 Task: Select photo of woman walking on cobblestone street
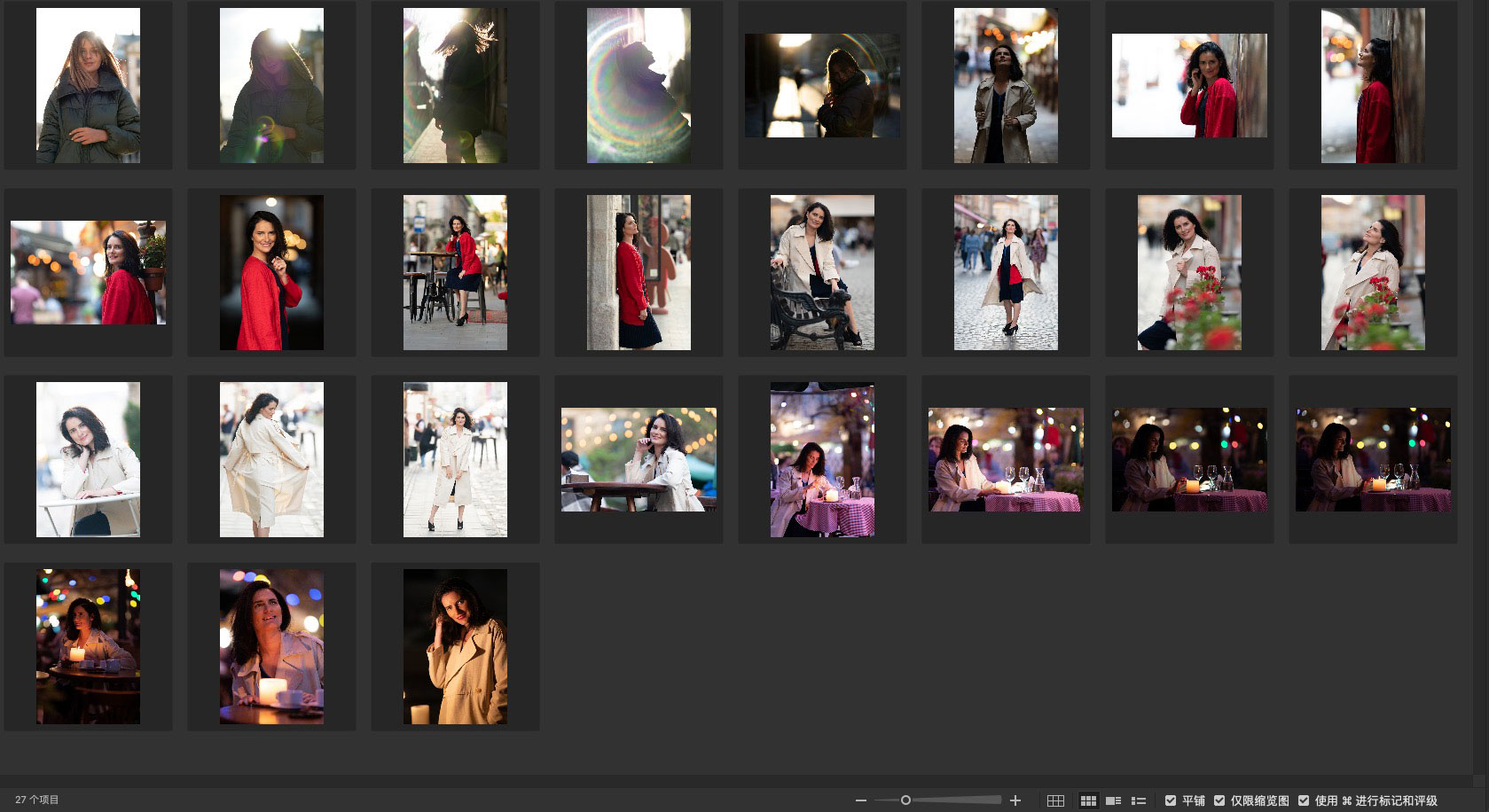point(1006,272)
